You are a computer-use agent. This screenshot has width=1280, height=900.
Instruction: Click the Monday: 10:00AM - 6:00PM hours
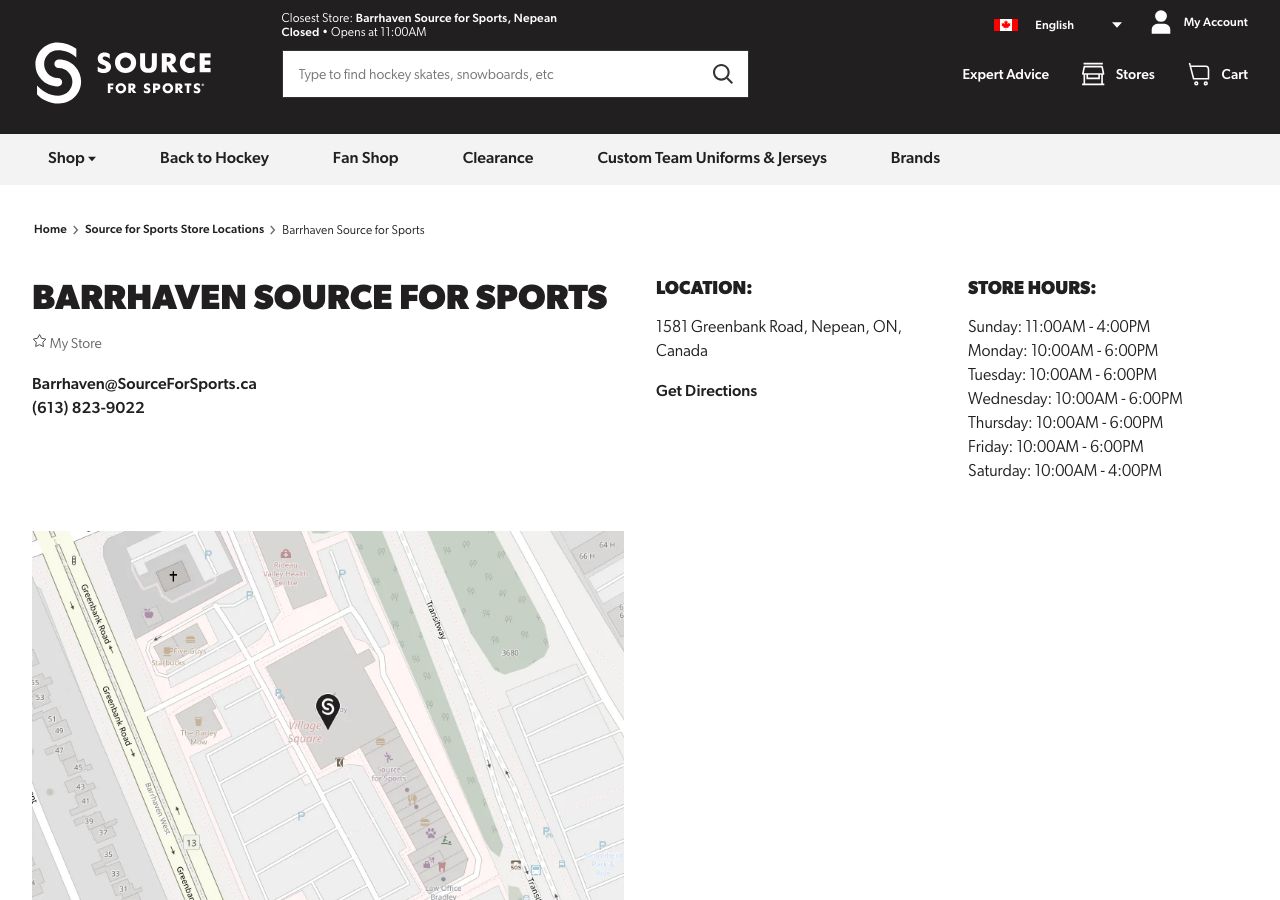[x=1063, y=351]
